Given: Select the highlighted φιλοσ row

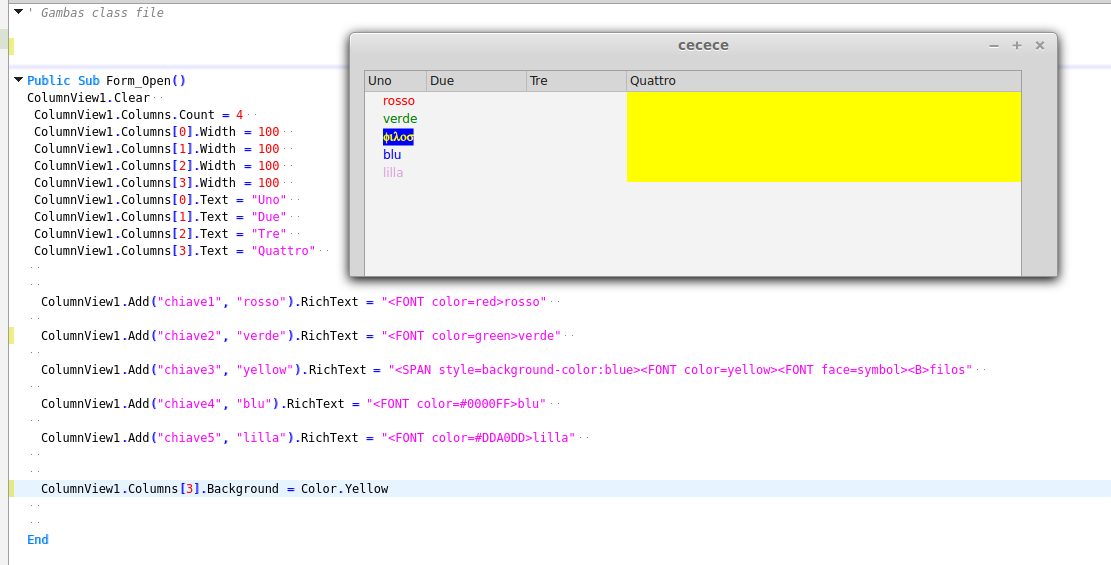Looking at the screenshot, I should [x=398, y=137].
